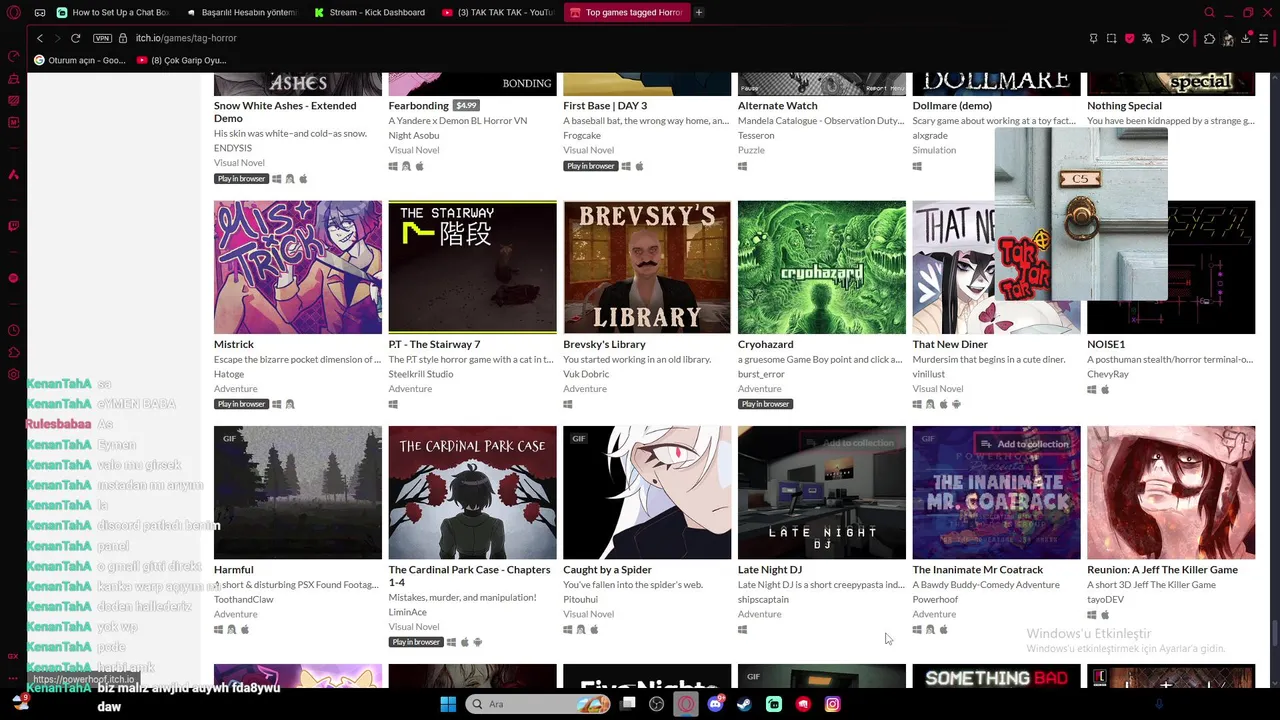Screen dimensions: 1280x720
Task: Visit author Steelkrill Studio's page
Action: point(421,374)
